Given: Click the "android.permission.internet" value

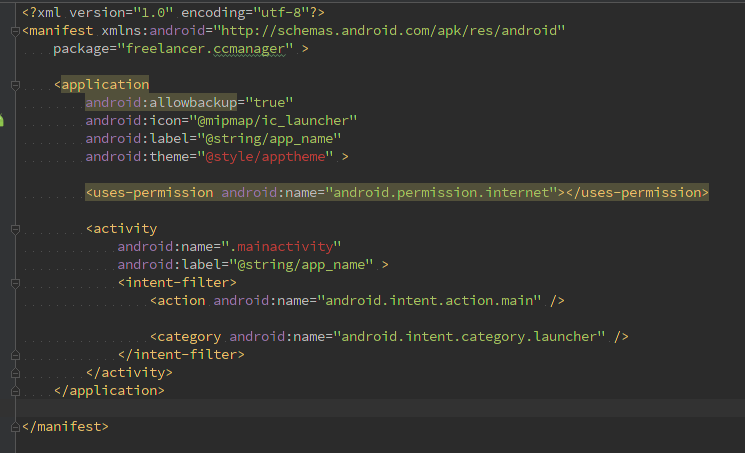Looking at the screenshot, I should pos(441,193).
